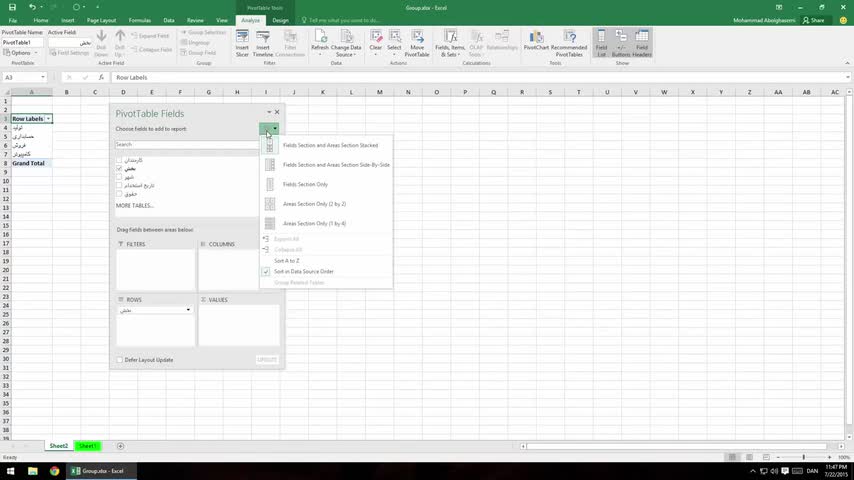Choose Areas Section Only (2 by 2)
The height and width of the screenshot is (480, 854).
click(x=326, y=204)
